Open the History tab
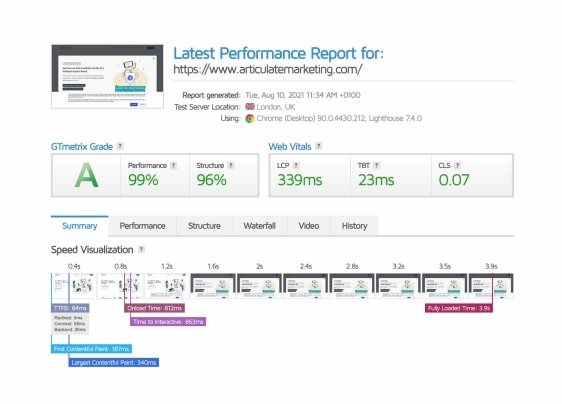Image resolution: width=562 pixels, height=404 pixels. tap(354, 226)
